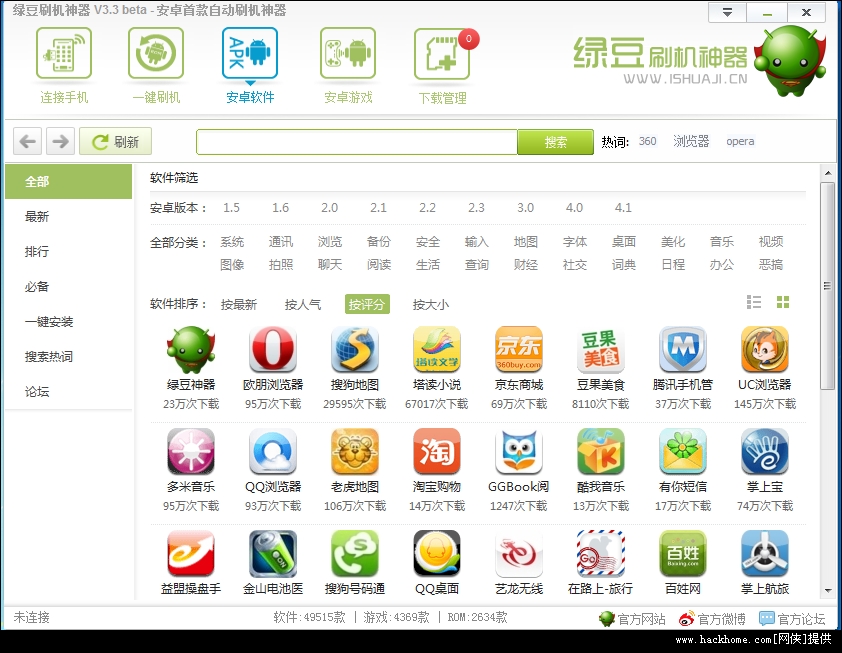The image size is (842, 653).
Task: Sort software by 按评分
Action: (x=367, y=304)
